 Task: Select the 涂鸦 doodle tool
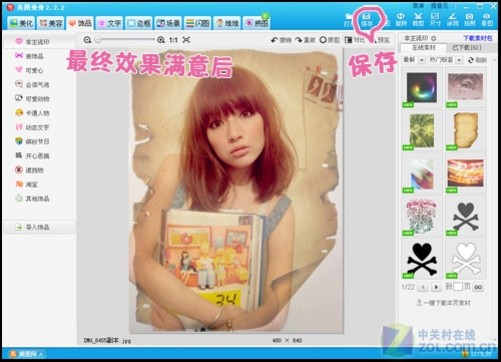pyautogui.click(x=453, y=20)
